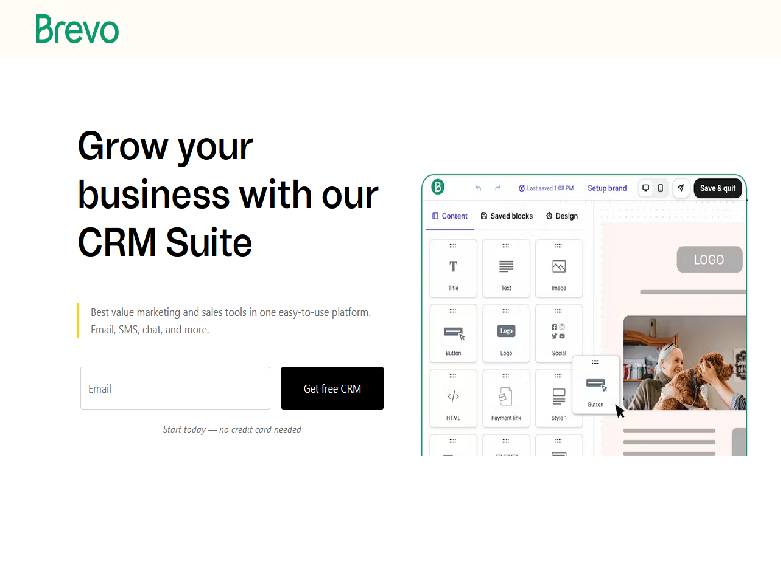Select the Logo block icon
781x572 pixels.
(x=506, y=333)
